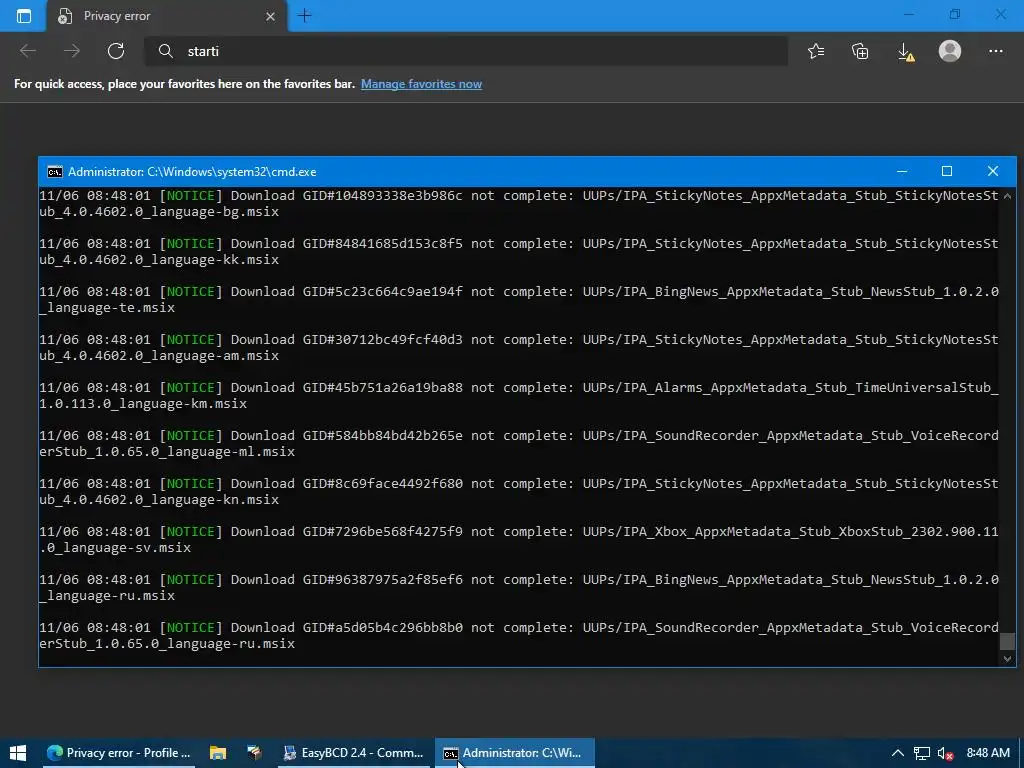The height and width of the screenshot is (768, 1024).
Task: Open the Favorites menu icon
Action: coord(816,51)
